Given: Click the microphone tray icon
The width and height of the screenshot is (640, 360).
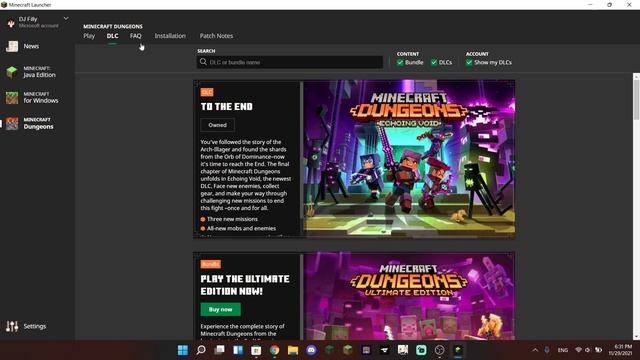Looking at the screenshot, I should [x=547, y=350].
